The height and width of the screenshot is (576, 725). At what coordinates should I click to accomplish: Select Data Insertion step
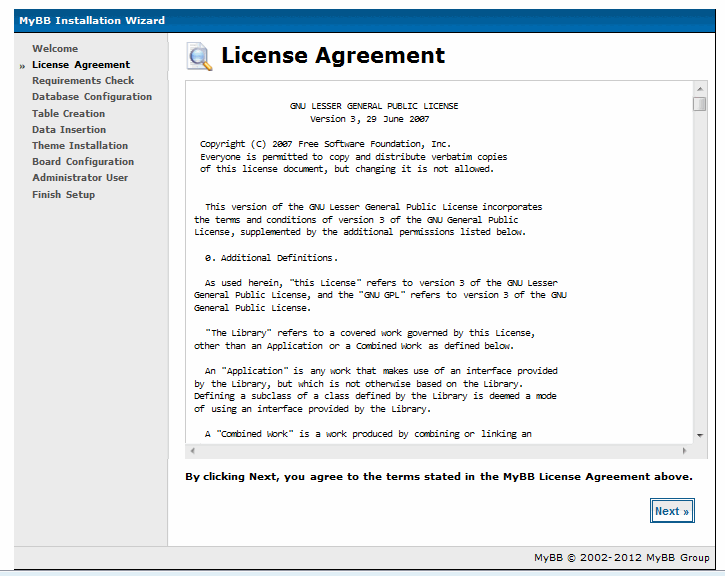point(69,129)
